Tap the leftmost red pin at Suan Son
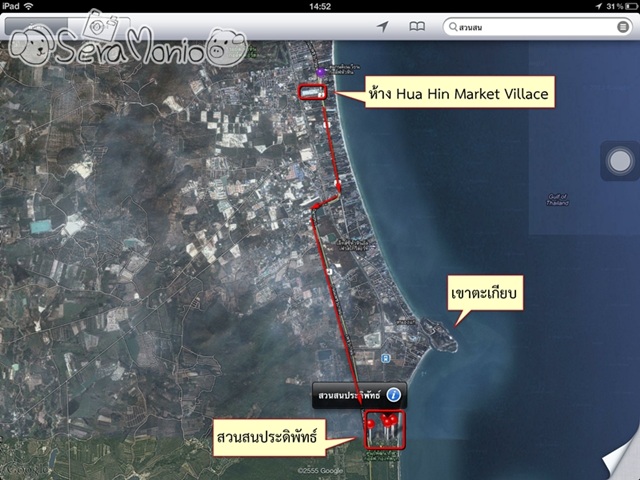 pyautogui.click(x=370, y=424)
